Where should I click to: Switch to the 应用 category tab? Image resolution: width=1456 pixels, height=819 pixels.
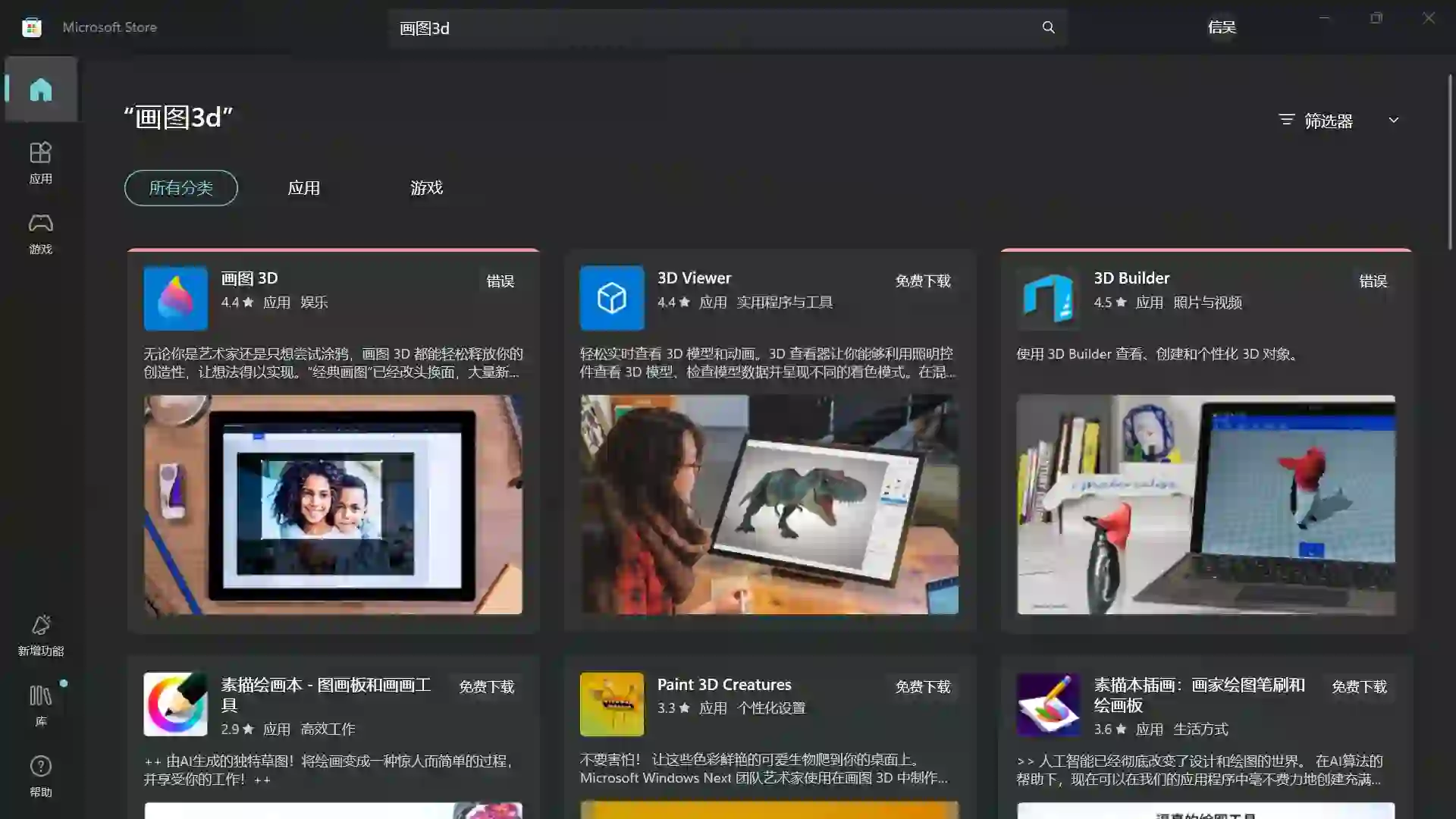[x=304, y=188]
